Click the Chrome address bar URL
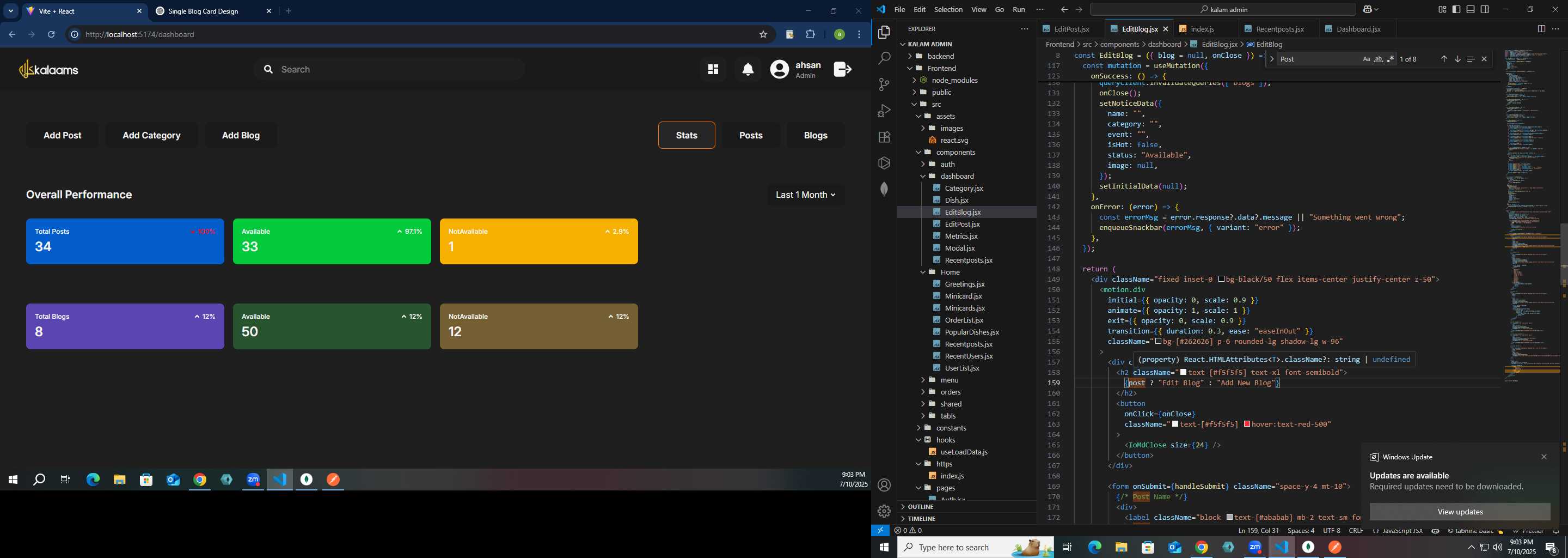 click(x=140, y=35)
